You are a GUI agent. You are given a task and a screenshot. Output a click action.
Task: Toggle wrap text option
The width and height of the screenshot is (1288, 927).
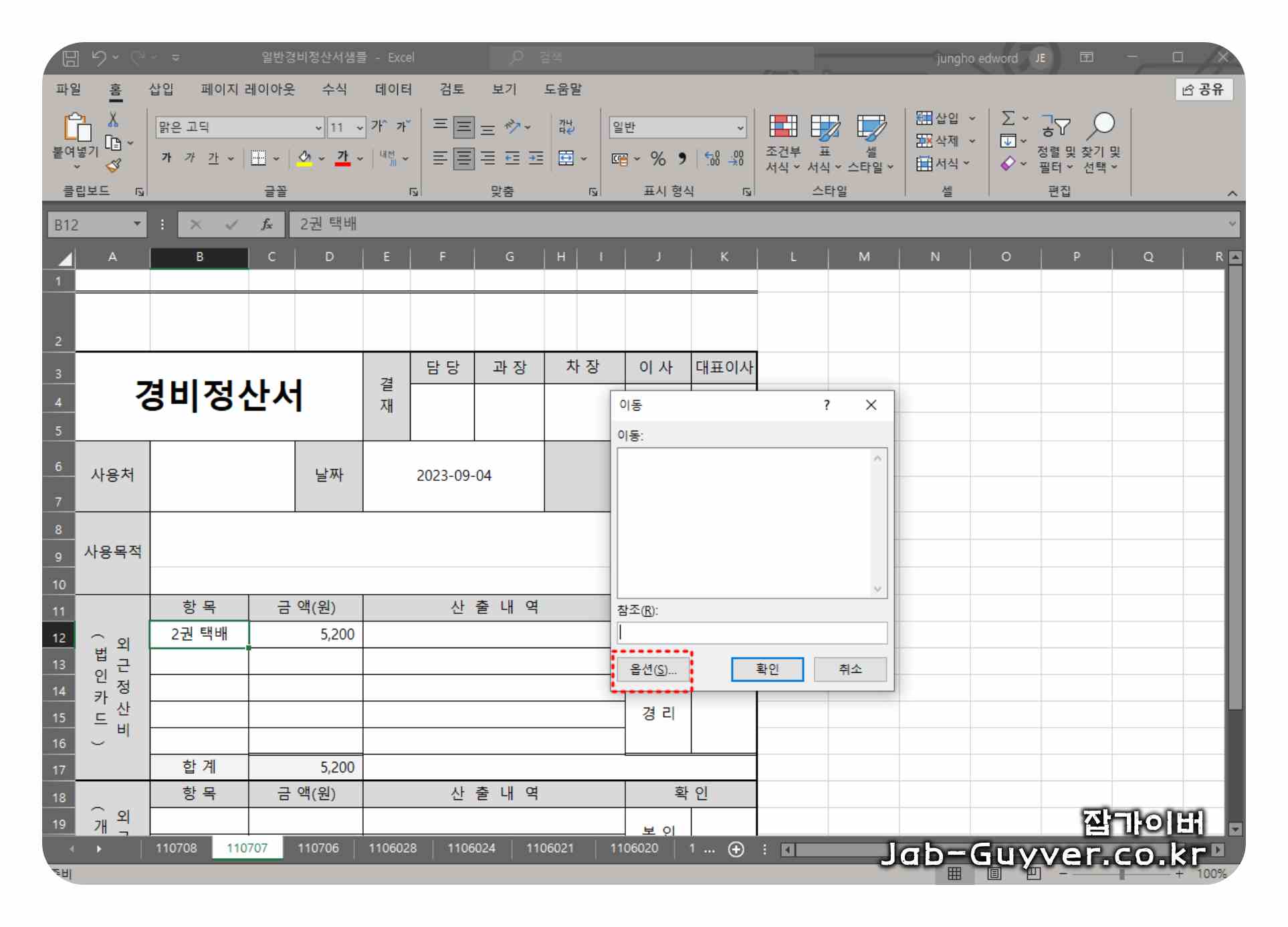pyautogui.click(x=566, y=126)
